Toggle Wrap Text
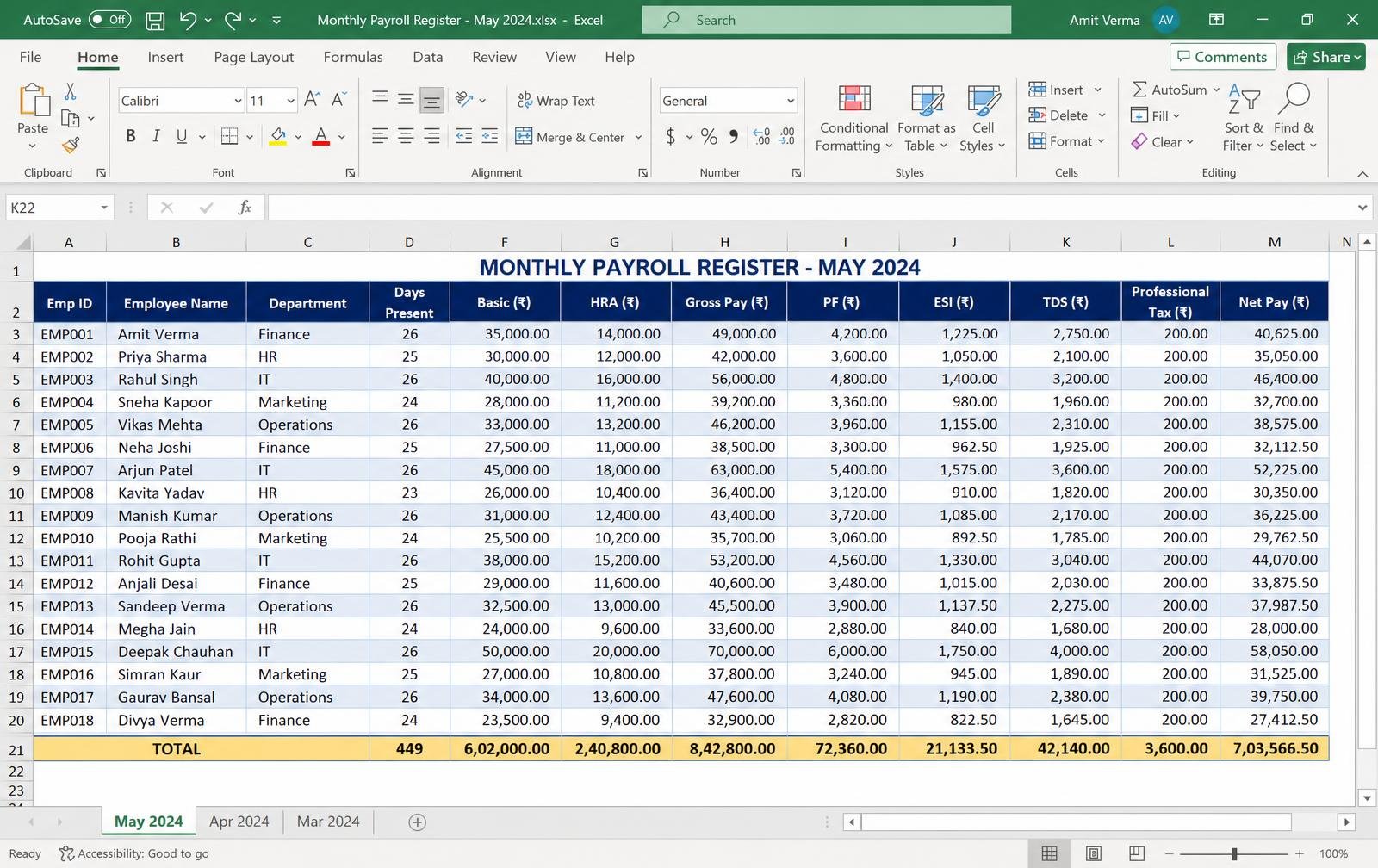The width and height of the screenshot is (1378, 868). pos(556,101)
